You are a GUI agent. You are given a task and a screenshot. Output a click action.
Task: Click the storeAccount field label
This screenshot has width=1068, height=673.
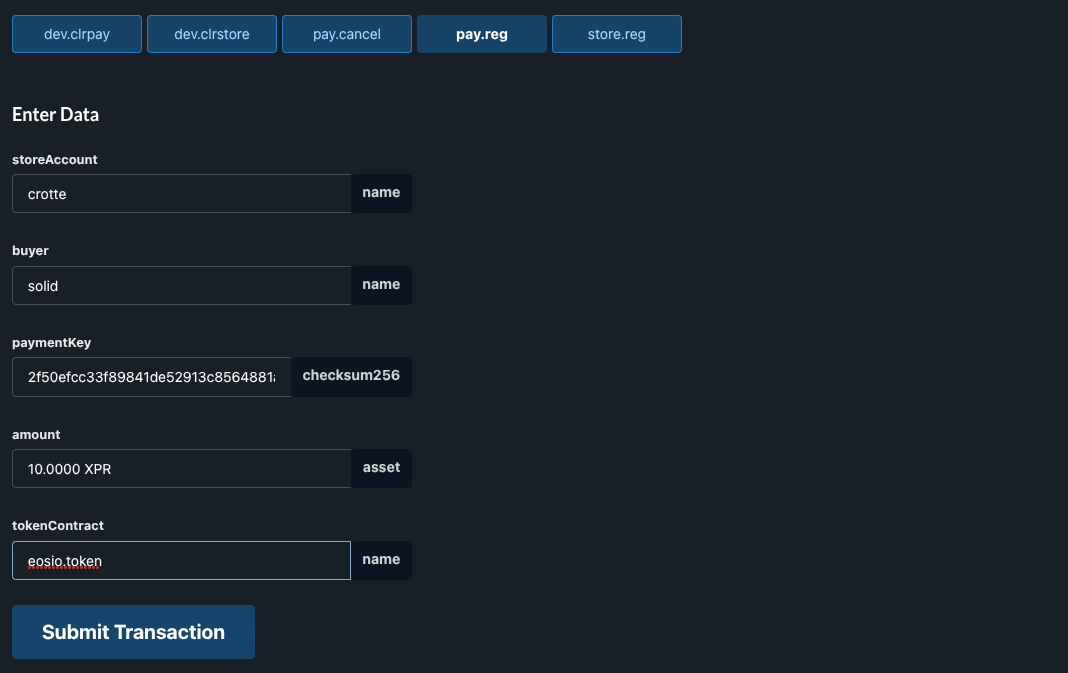(x=54, y=159)
